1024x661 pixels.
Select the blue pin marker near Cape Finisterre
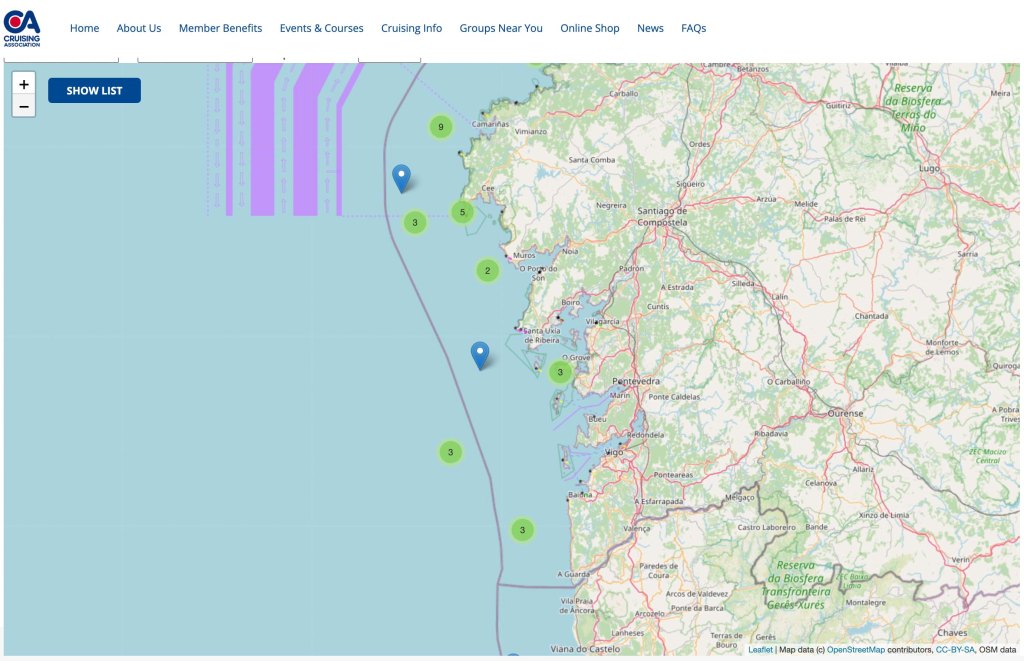[401, 176]
